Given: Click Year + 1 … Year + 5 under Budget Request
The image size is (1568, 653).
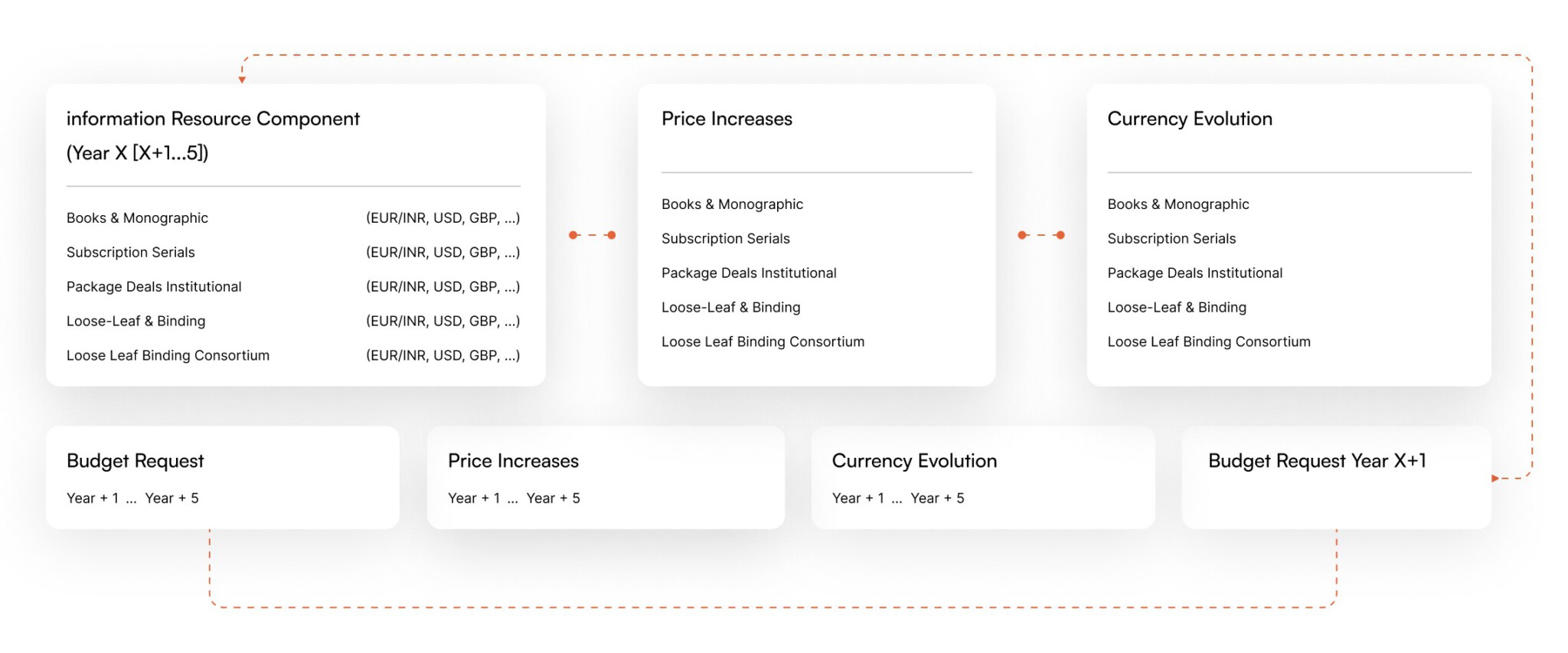Looking at the screenshot, I should point(132,498).
